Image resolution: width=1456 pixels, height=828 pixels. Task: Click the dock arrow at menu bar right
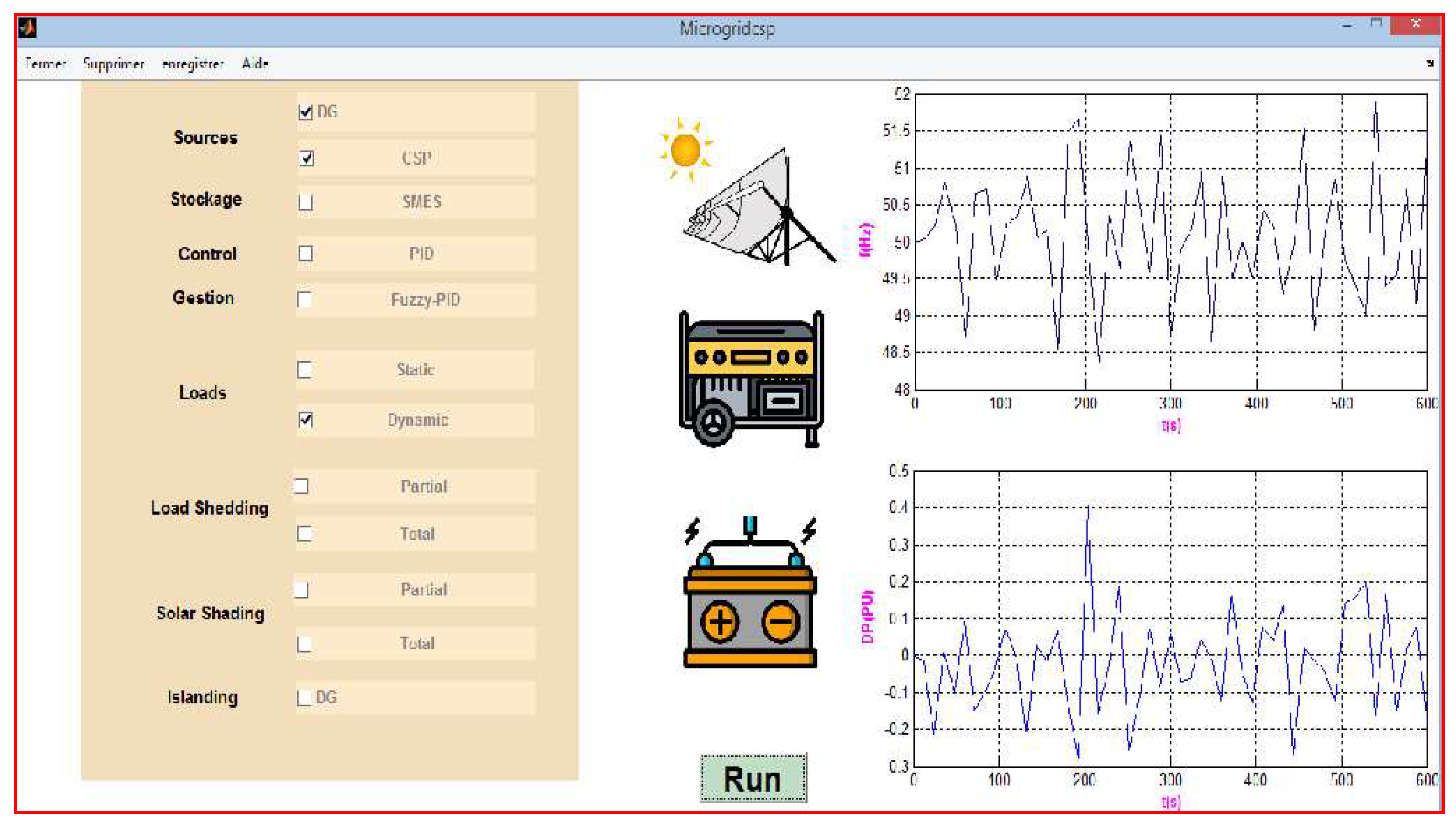[x=1430, y=63]
